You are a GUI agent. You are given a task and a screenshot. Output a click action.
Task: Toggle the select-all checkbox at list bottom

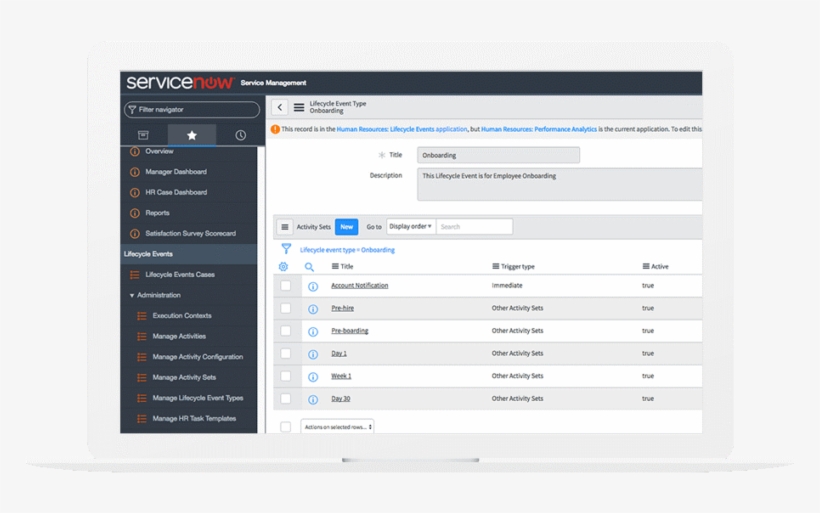[286, 427]
